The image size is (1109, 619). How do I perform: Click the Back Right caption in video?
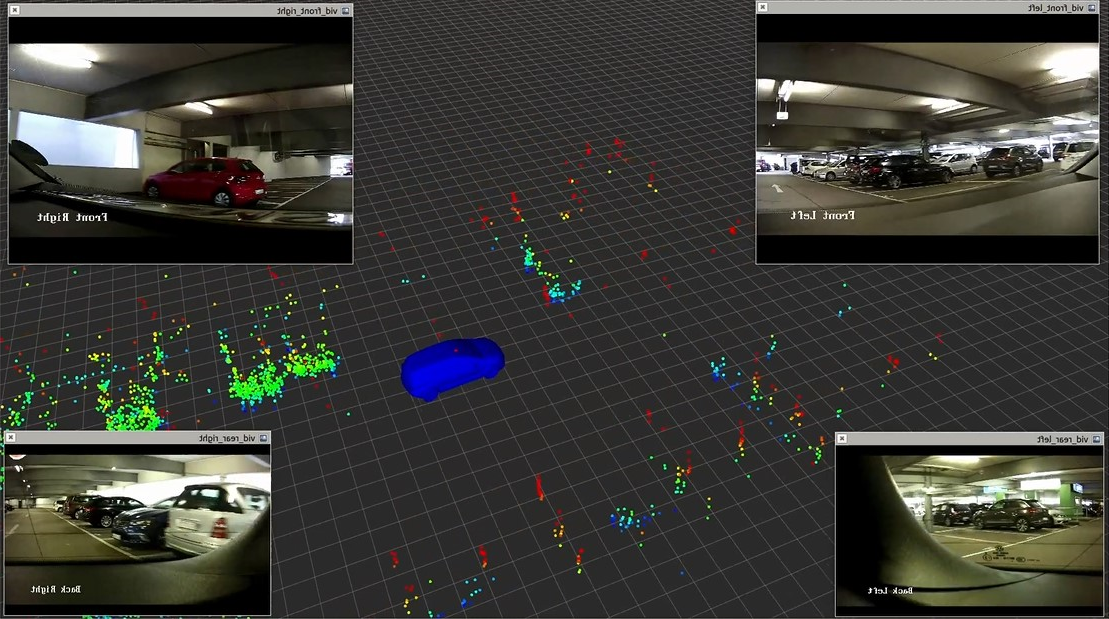tap(55, 589)
